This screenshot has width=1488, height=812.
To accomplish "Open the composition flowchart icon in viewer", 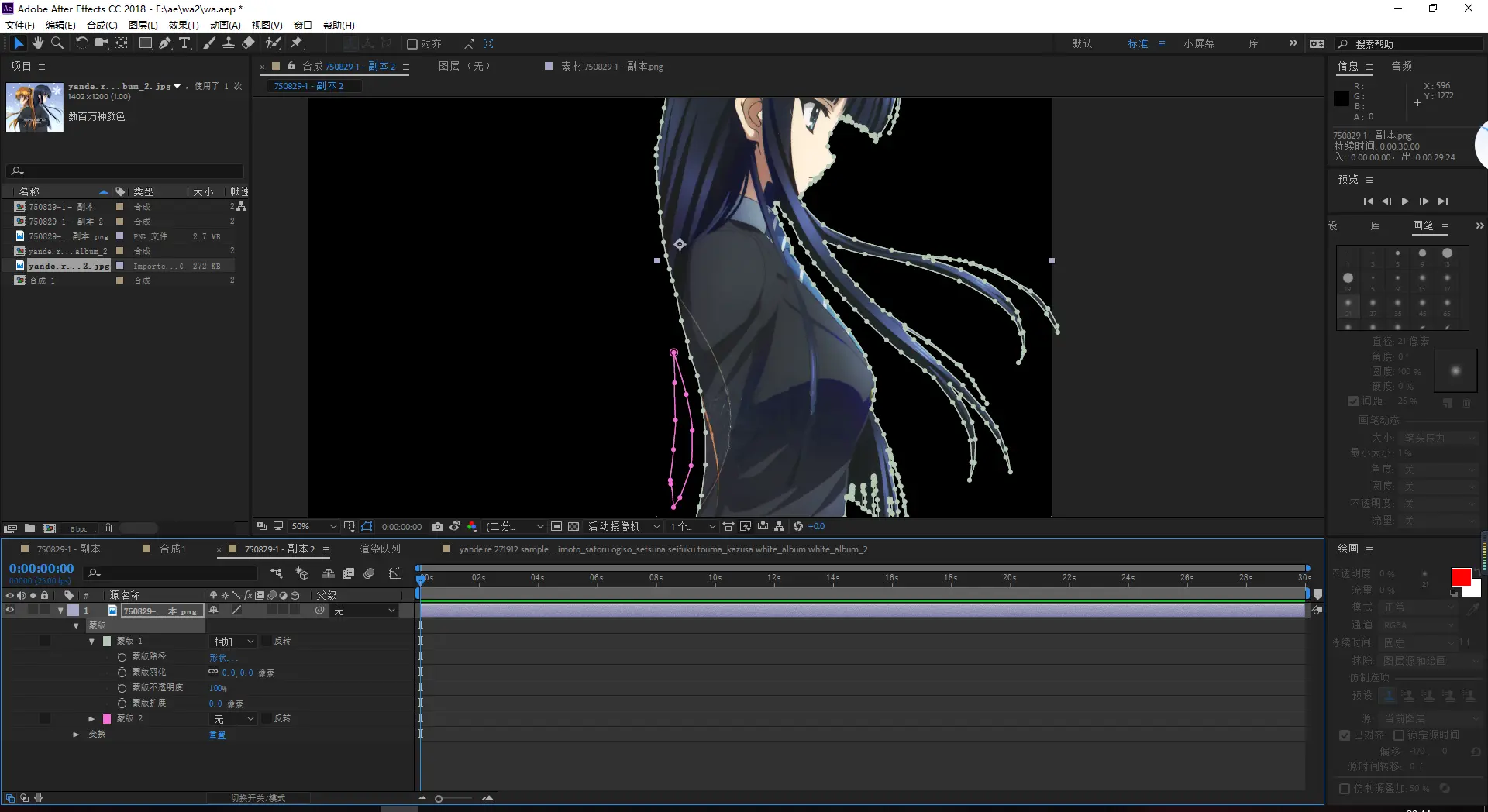I will 780,527.
